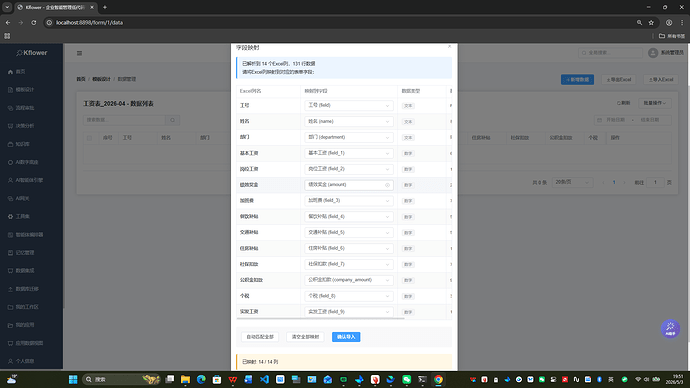The height and width of the screenshot is (388, 690).
Task: Click page 1 in the pagination
Action: point(614,183)
